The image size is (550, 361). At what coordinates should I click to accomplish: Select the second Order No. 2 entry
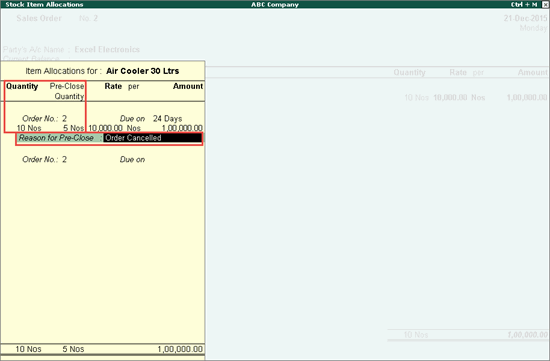(44, 160)
